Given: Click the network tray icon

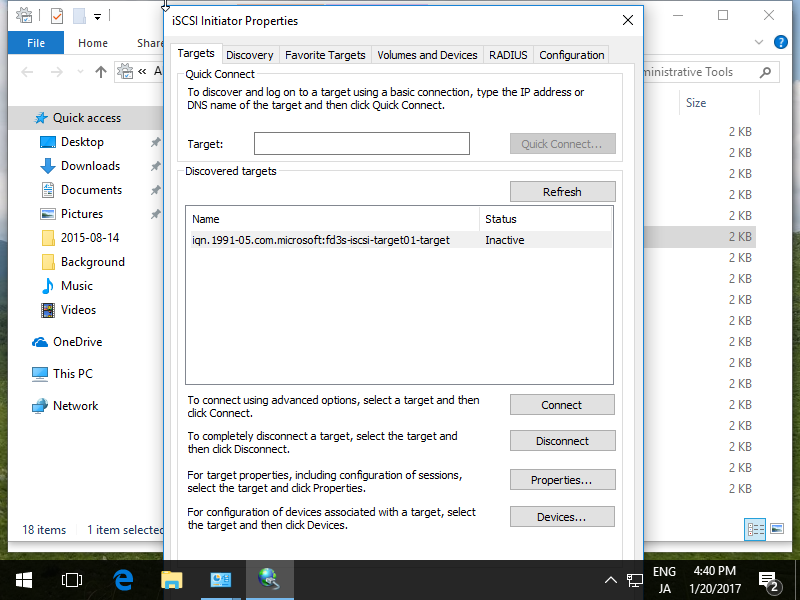Looking at the screenshot, I should [x=635, y=580].
